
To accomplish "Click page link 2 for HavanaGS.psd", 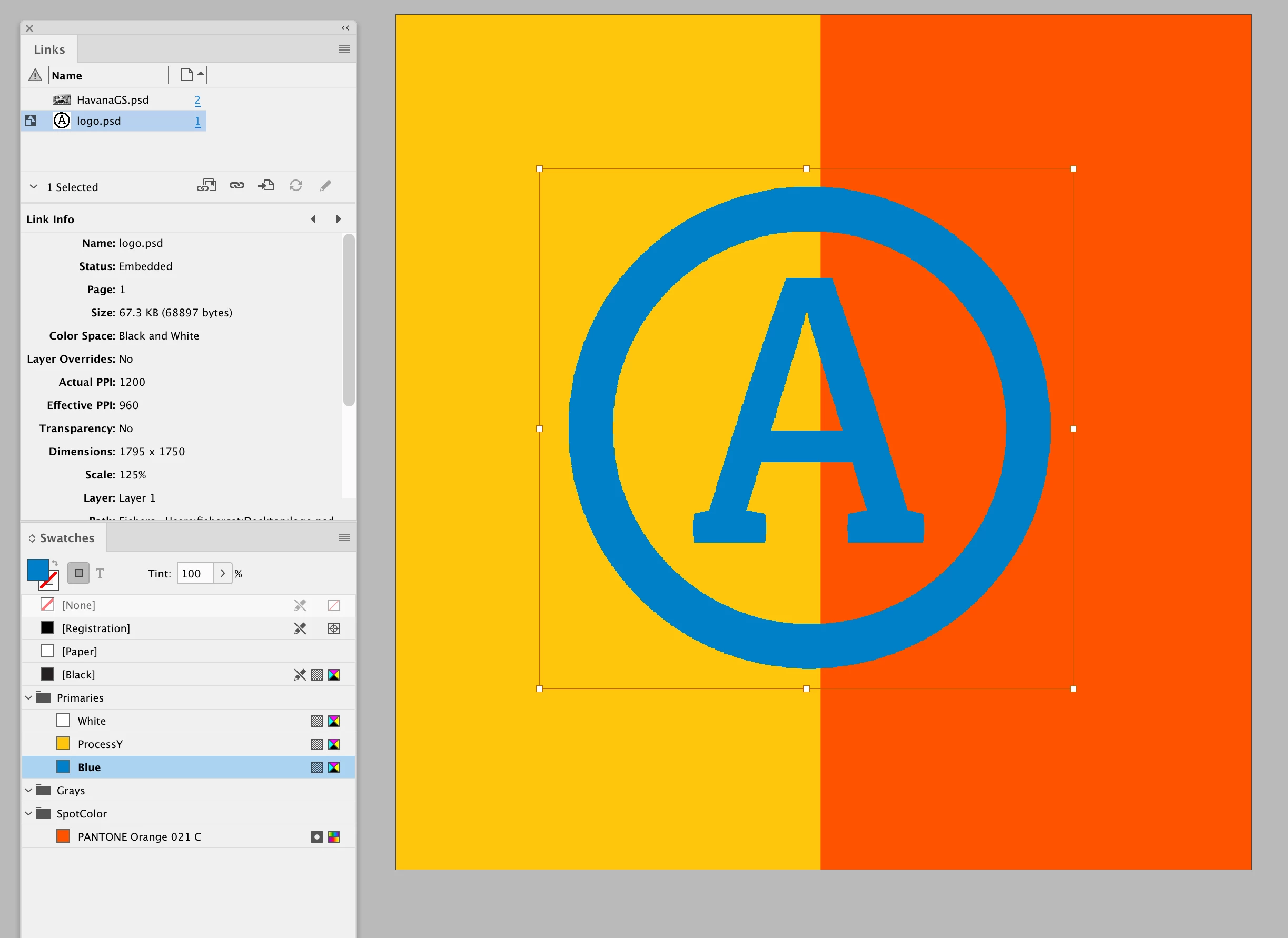I will (x=197, y=100).
